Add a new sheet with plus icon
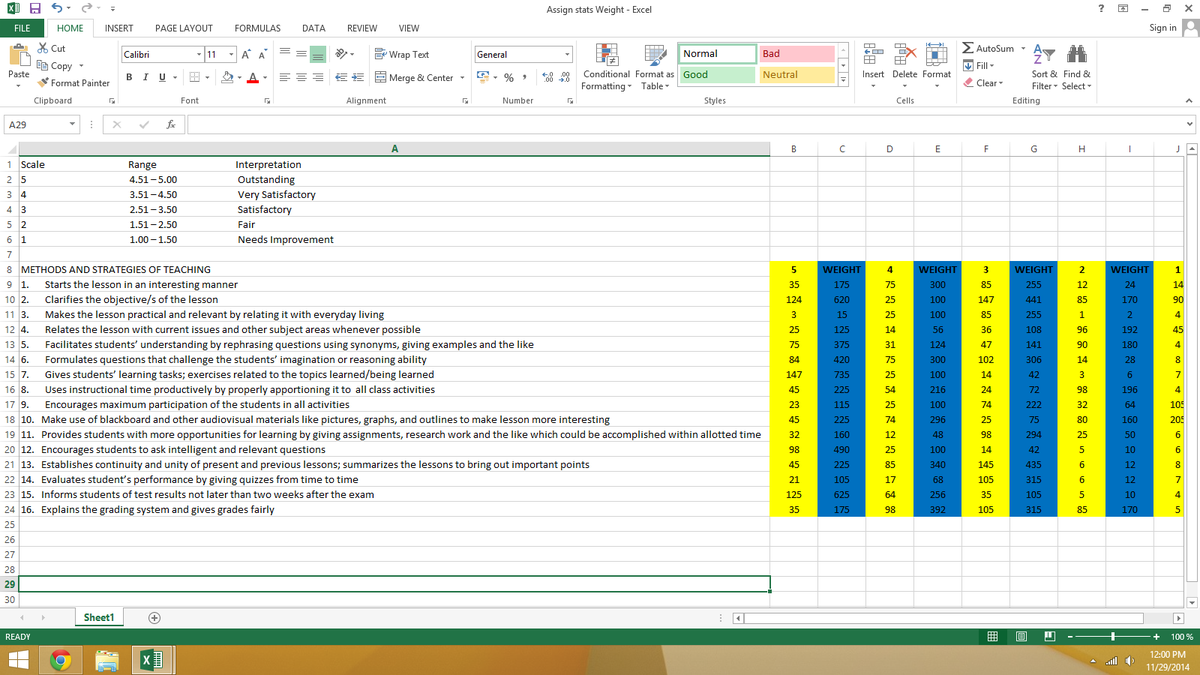 154,617
